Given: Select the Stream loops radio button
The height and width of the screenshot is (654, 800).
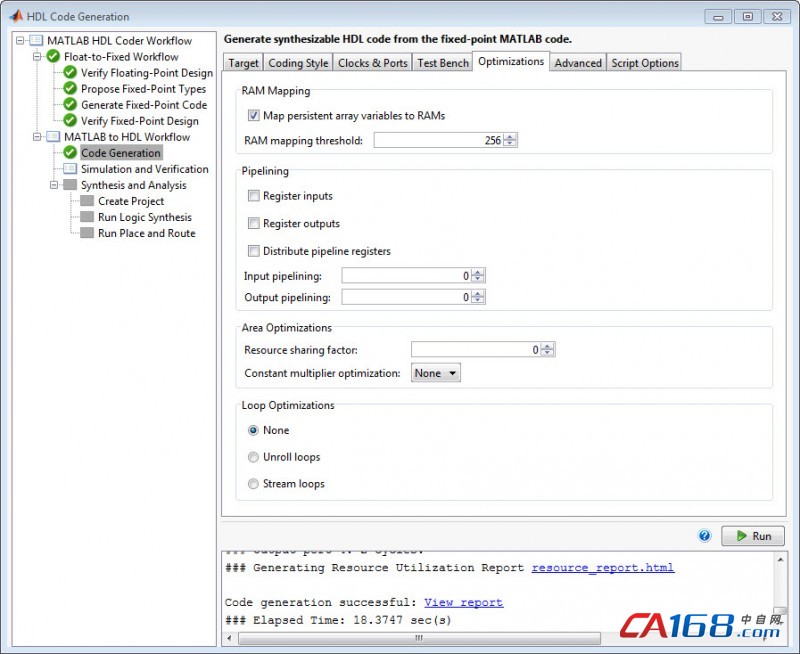Looking at the screenshot, I should click(253, 484).
